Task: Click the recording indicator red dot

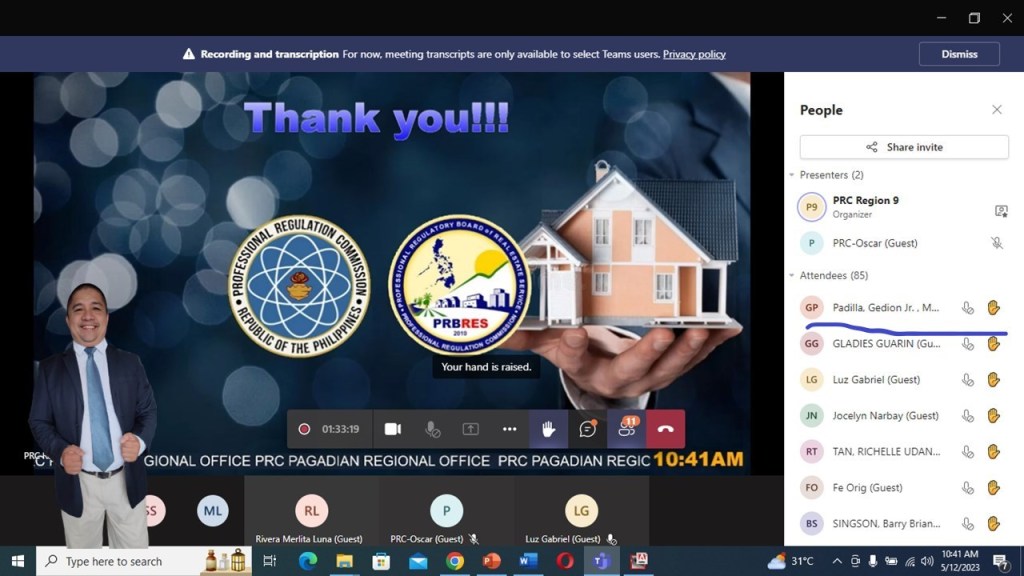Action: [304, 429]
